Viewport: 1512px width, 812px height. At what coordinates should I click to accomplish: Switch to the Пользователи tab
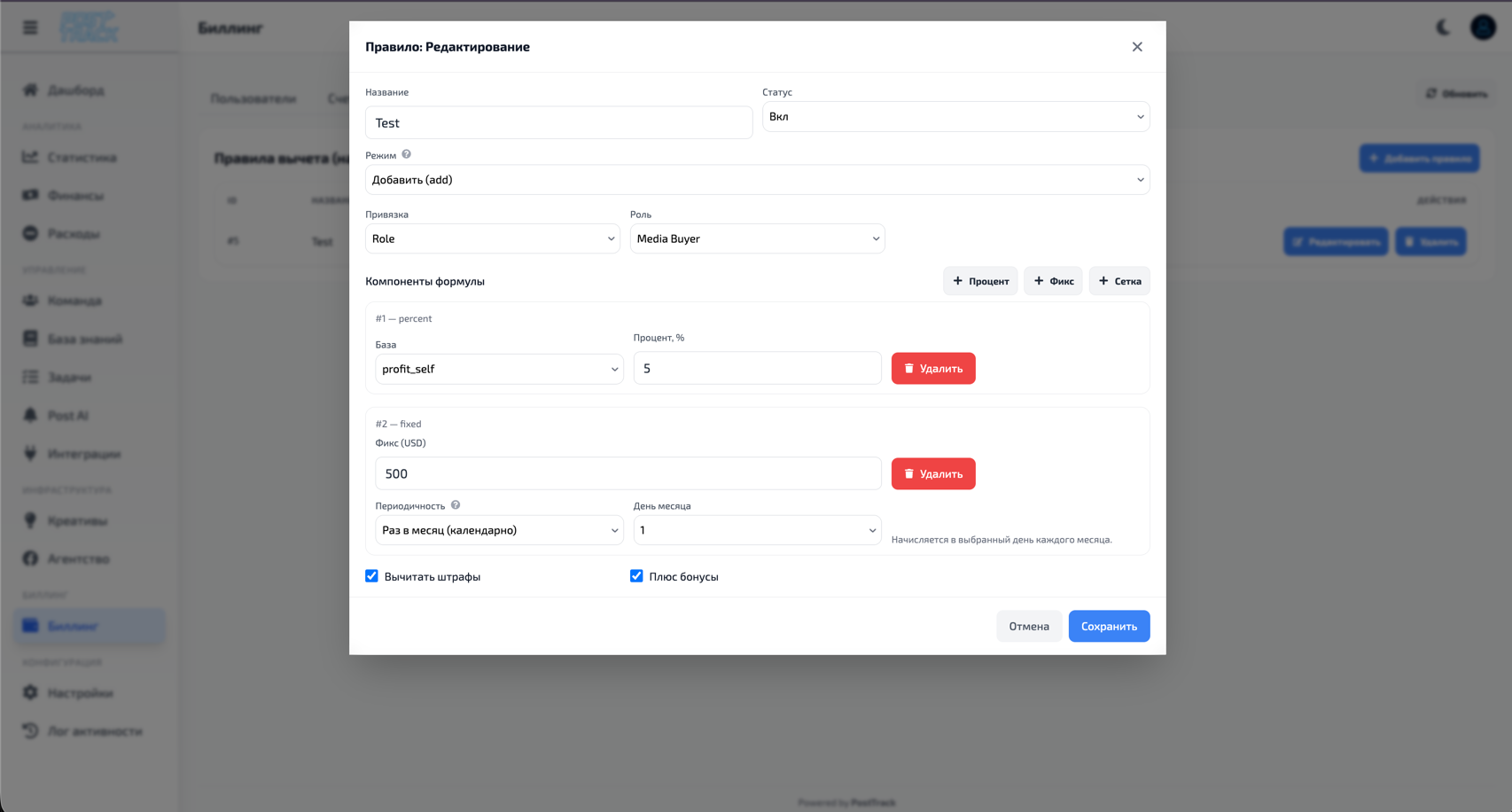click(253, 98)
